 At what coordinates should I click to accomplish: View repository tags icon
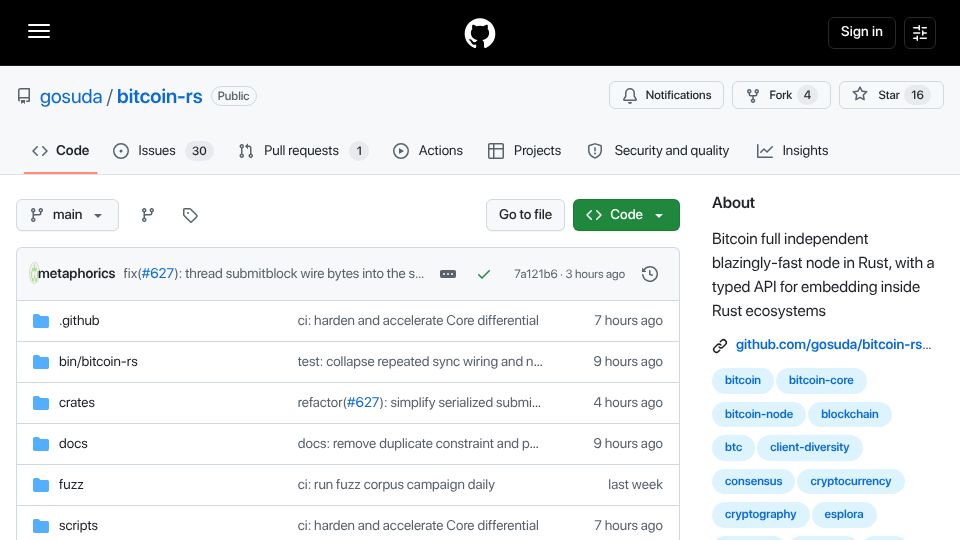pyautogui.click(x=190, y=215)
